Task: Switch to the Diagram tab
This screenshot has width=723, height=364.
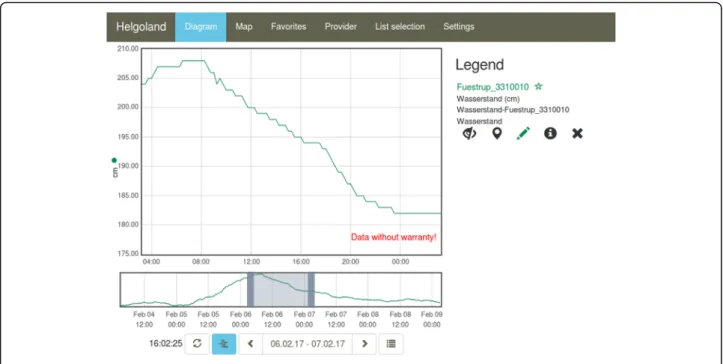Action: point(201,27)
